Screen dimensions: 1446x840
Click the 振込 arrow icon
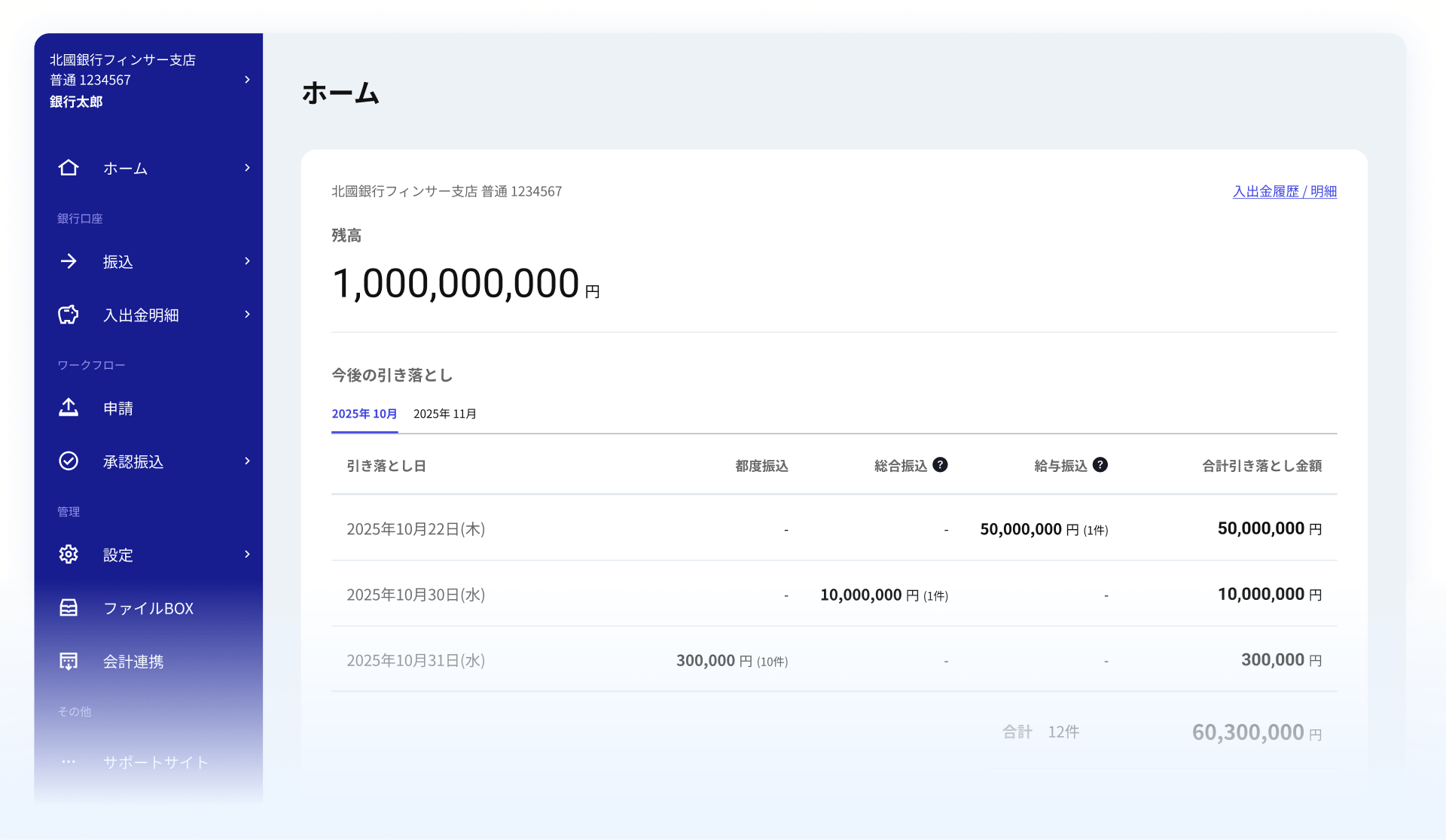pyautogui.click(x=69, y=261)
